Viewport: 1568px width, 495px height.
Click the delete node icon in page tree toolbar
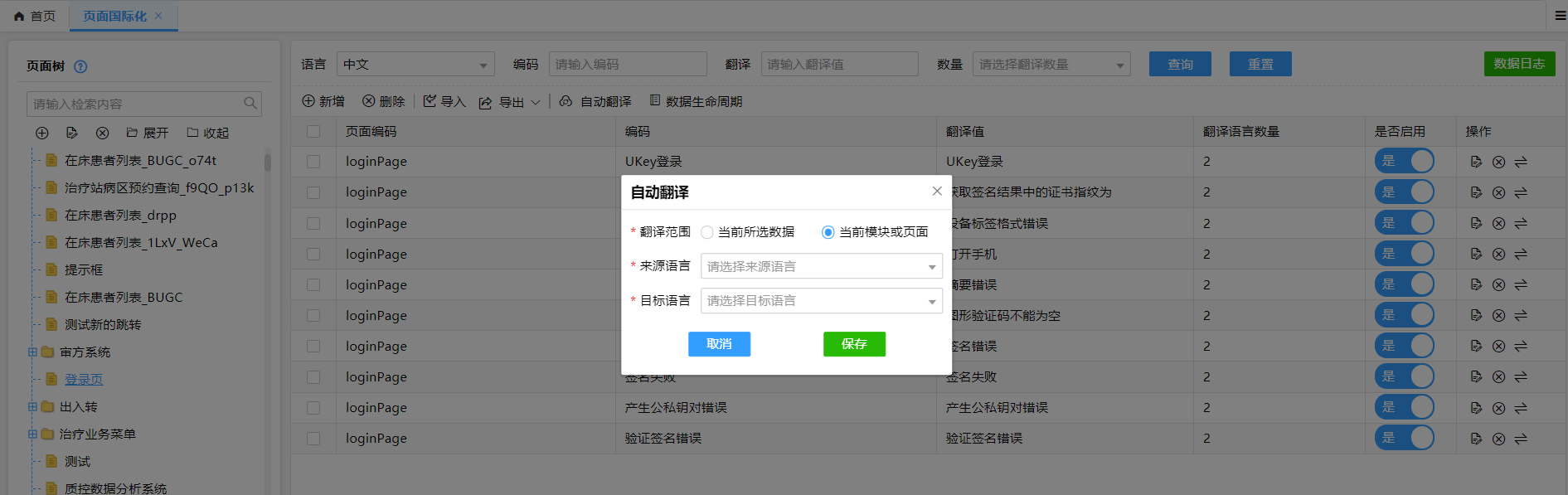[102, 133]
